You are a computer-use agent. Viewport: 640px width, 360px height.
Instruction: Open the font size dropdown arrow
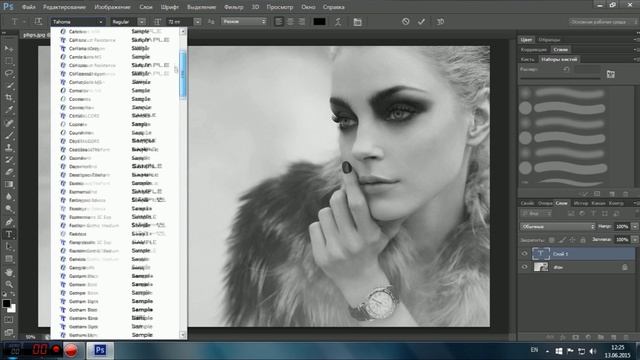198,22
